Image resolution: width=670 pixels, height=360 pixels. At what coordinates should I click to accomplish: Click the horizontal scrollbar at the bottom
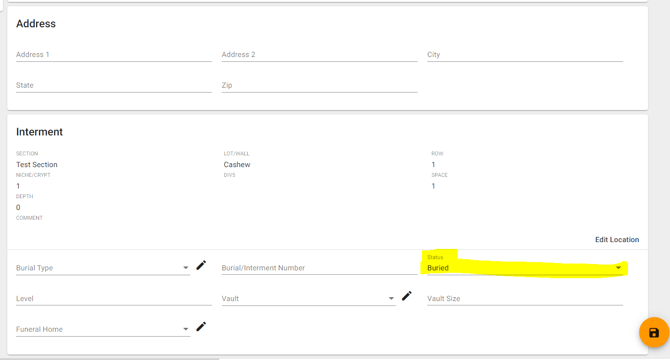(x=110, y=359)
